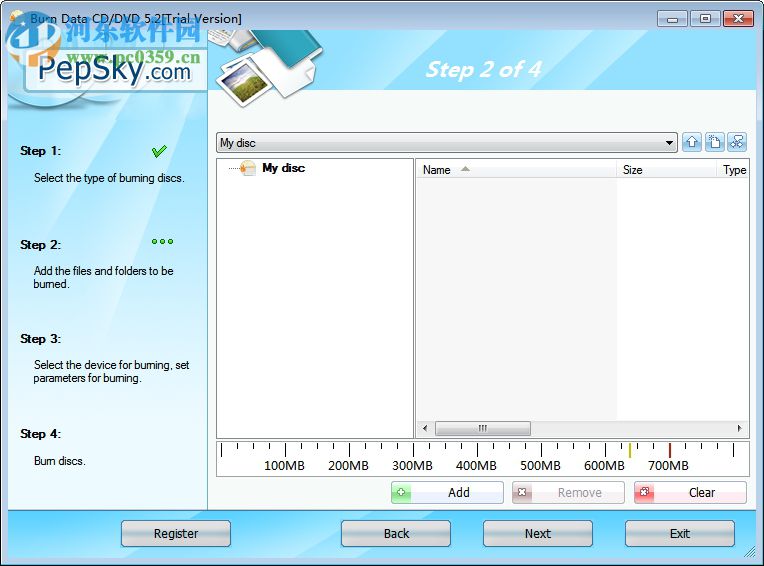The height and width of the screenshot is (566, 764).
Task: Click the Type column header
Action: point(733,170)
